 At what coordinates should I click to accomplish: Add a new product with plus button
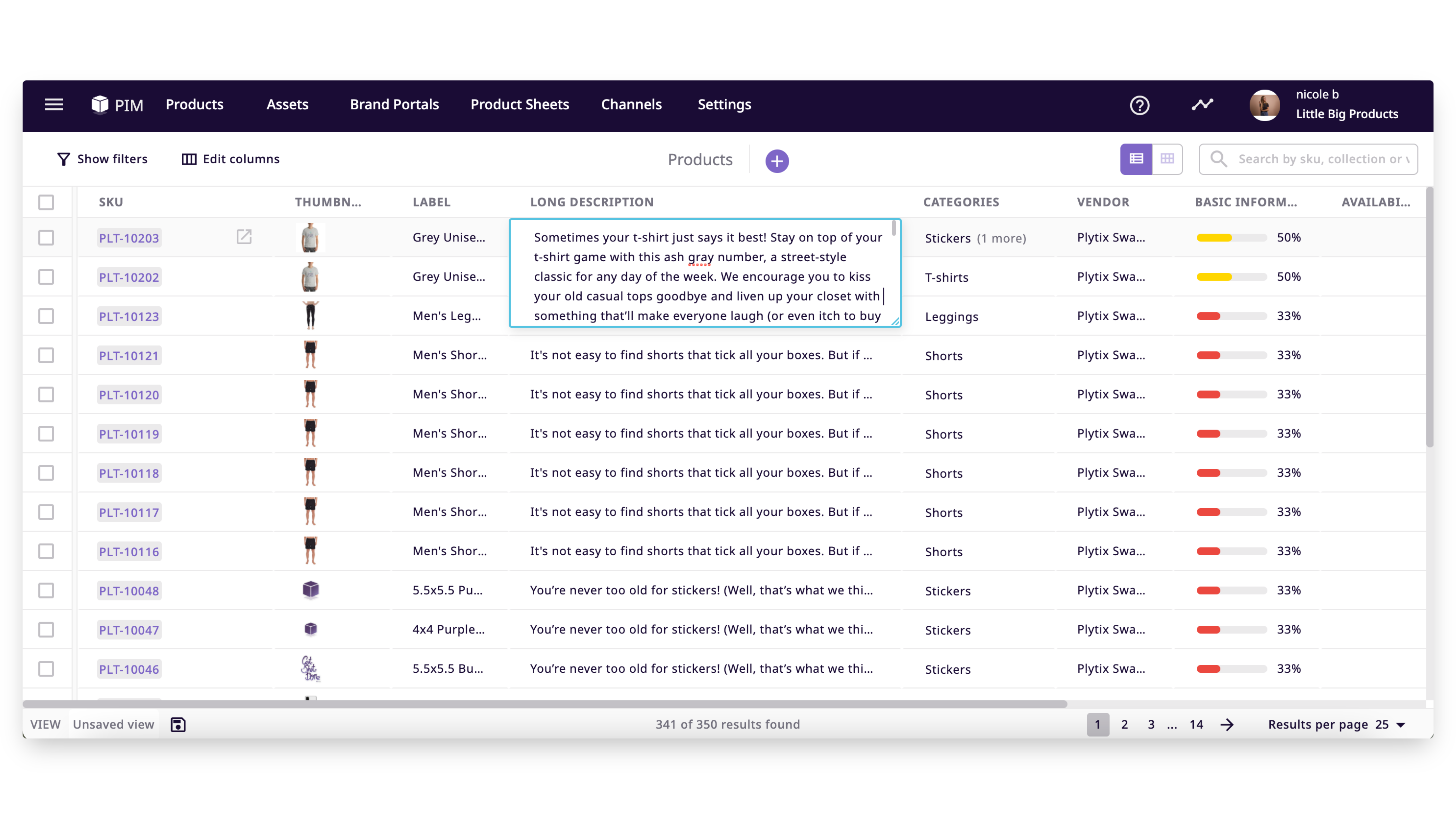coord(777,161)
